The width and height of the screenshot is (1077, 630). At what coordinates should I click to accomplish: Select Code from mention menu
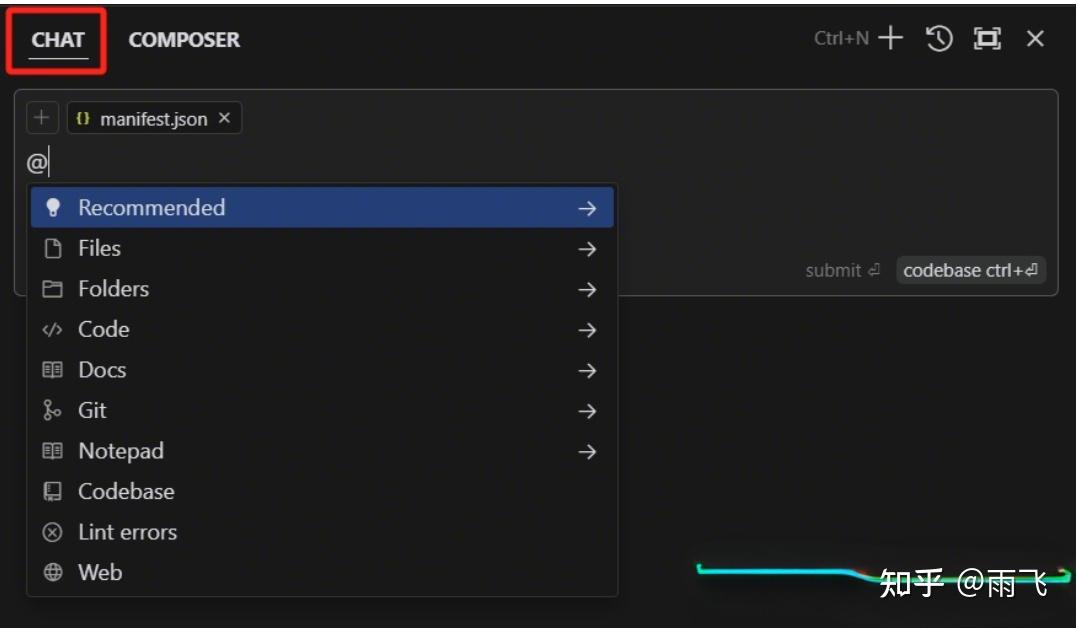[104, 330]
